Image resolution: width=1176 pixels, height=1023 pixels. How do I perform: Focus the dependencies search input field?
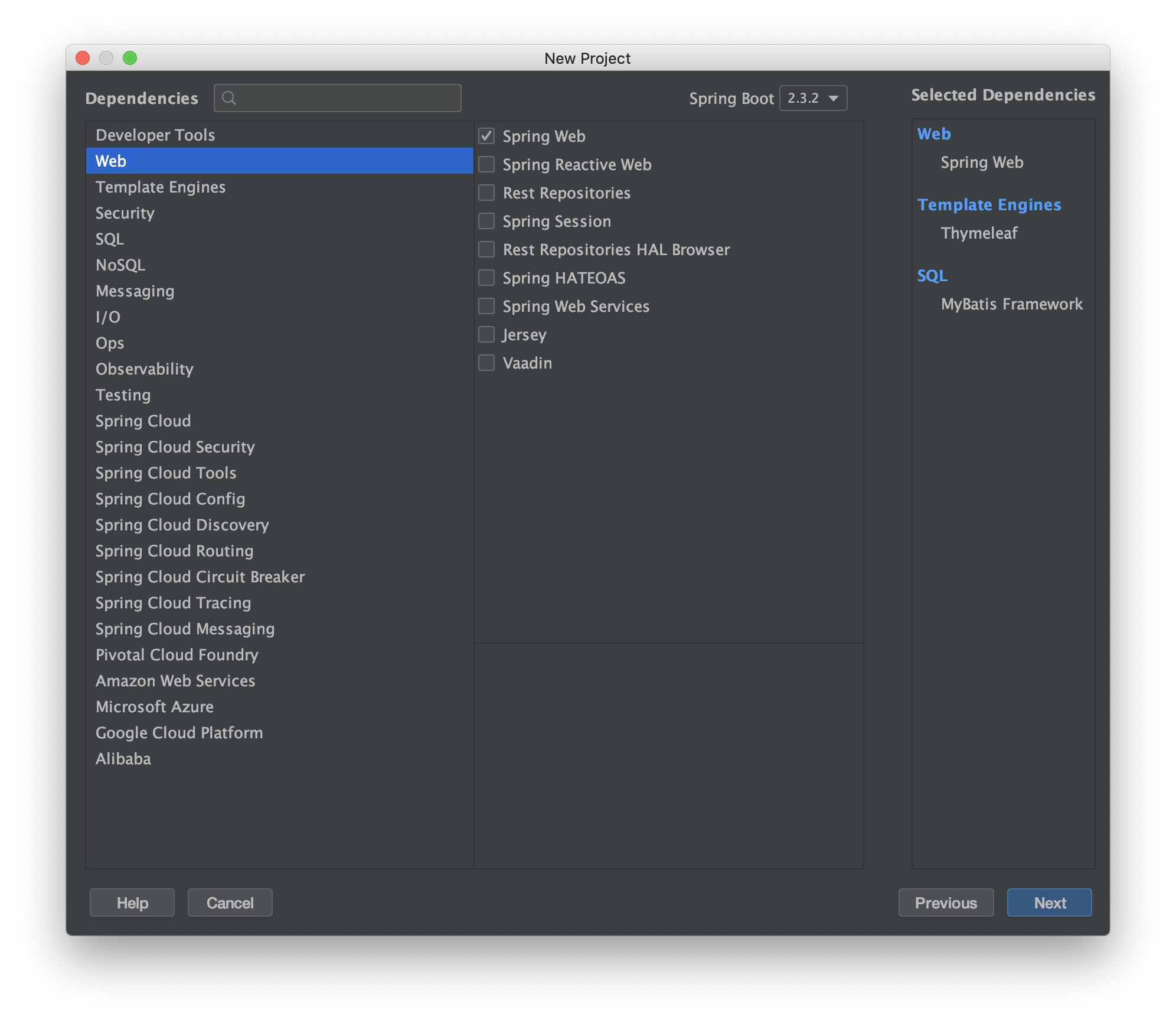[338, 98]
